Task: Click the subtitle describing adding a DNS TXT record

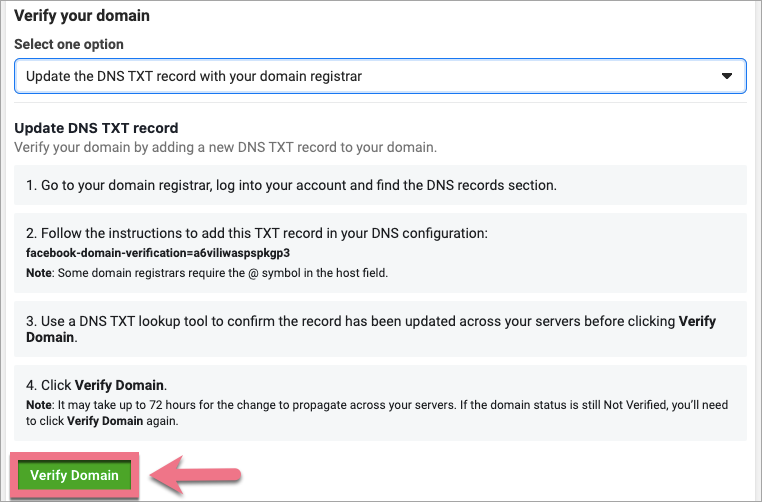Action: pos(225,147)
